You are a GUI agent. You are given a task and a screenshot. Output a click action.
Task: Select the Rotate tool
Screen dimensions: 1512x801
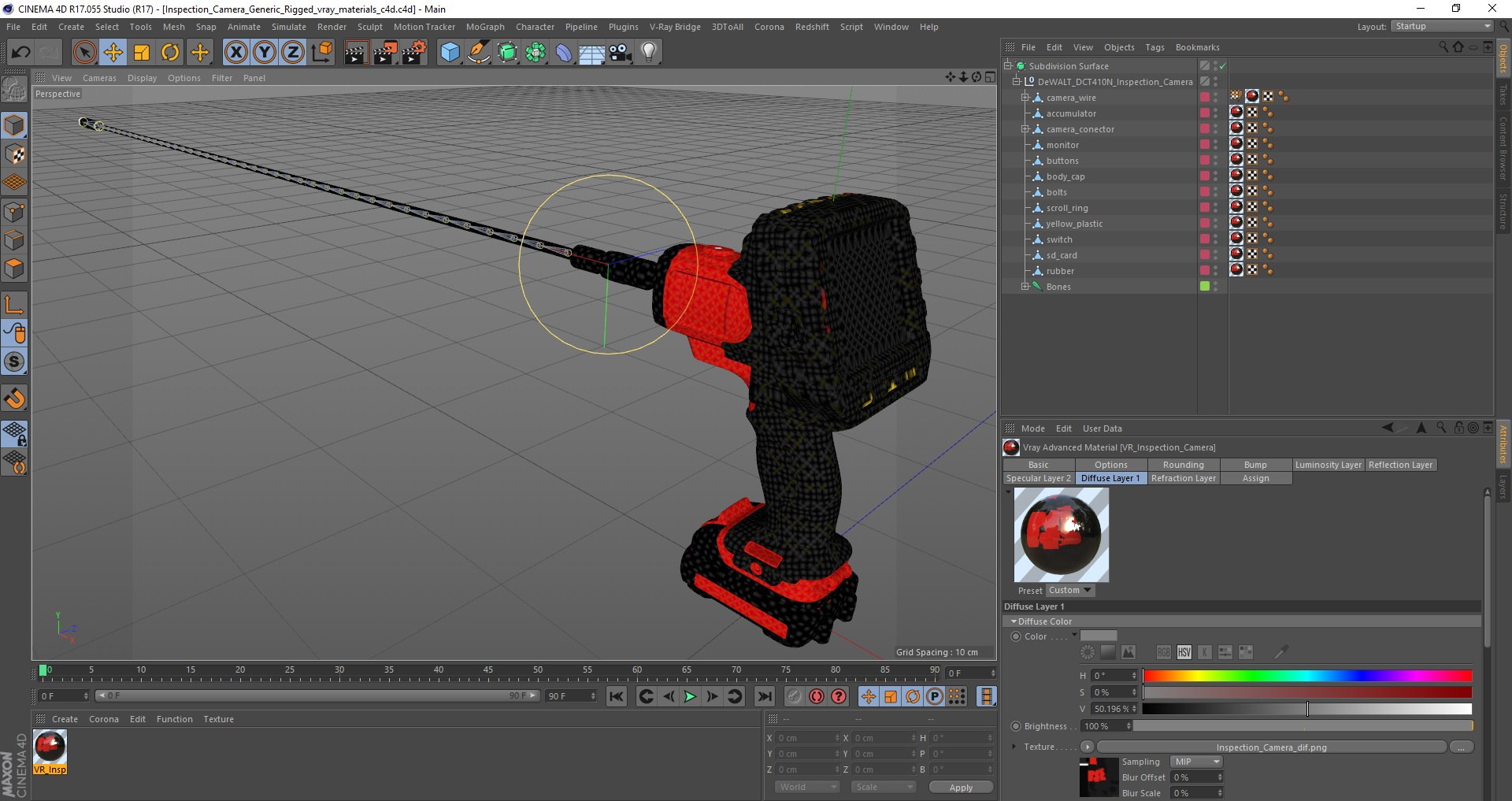click(170, 53)
